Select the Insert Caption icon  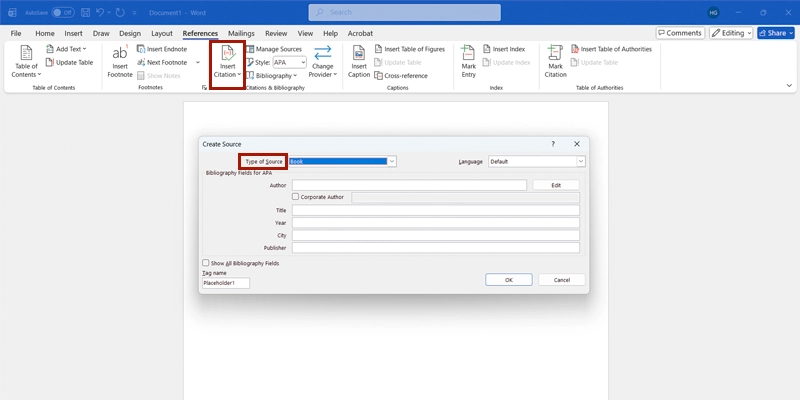[359, 54]
